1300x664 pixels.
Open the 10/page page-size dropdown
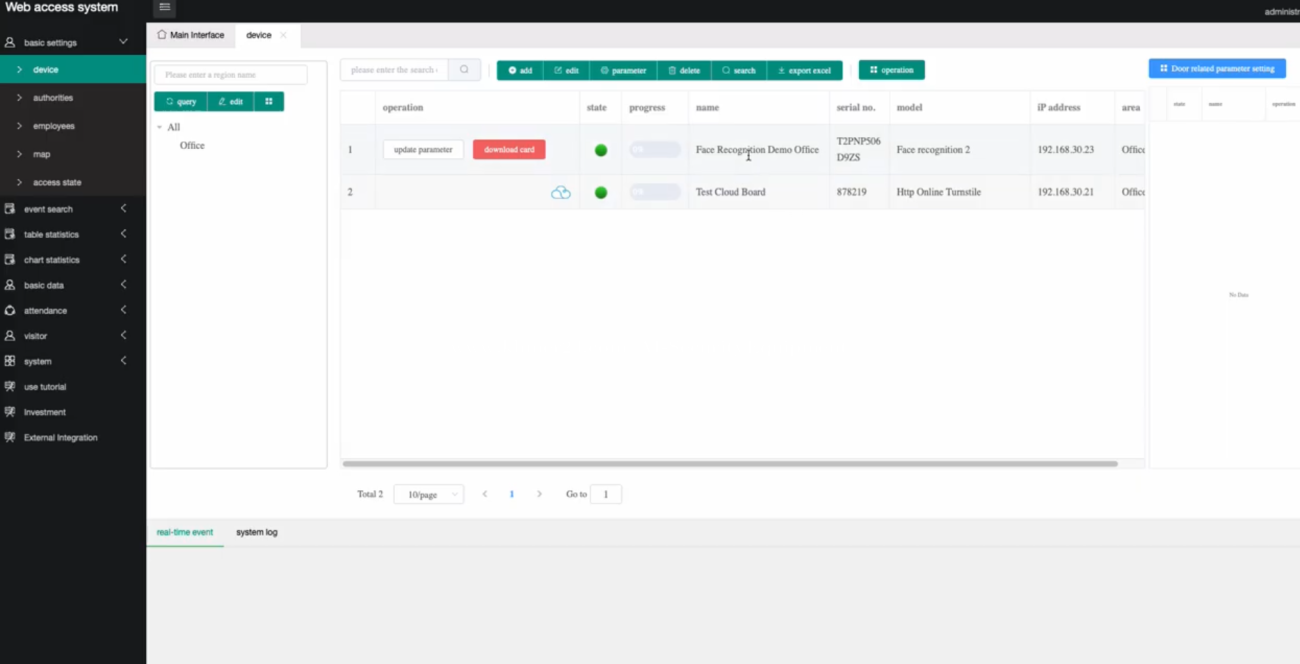(428, 493)
